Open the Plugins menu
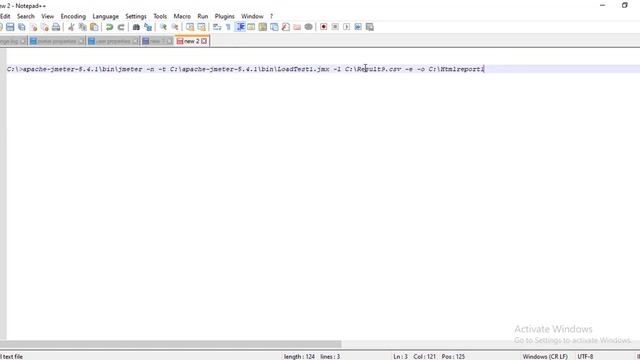 [x=224, y=16]
